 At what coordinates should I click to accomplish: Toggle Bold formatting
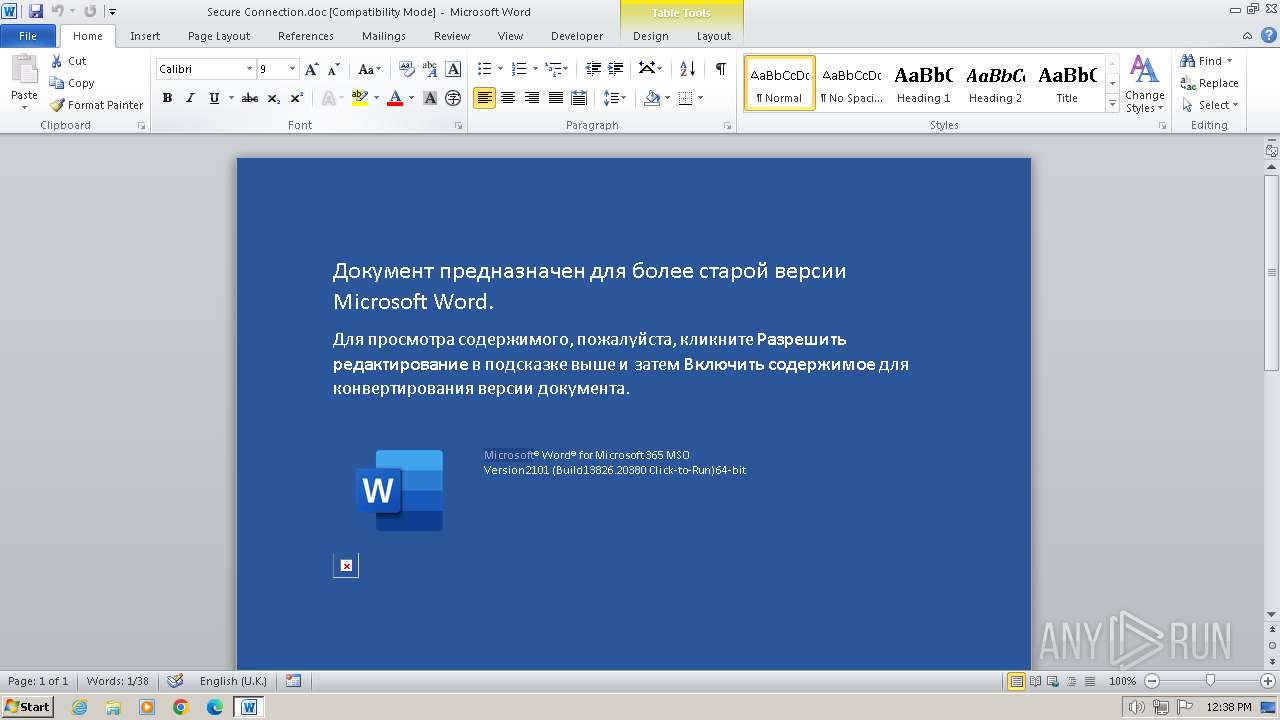click(x=167, y=98)
